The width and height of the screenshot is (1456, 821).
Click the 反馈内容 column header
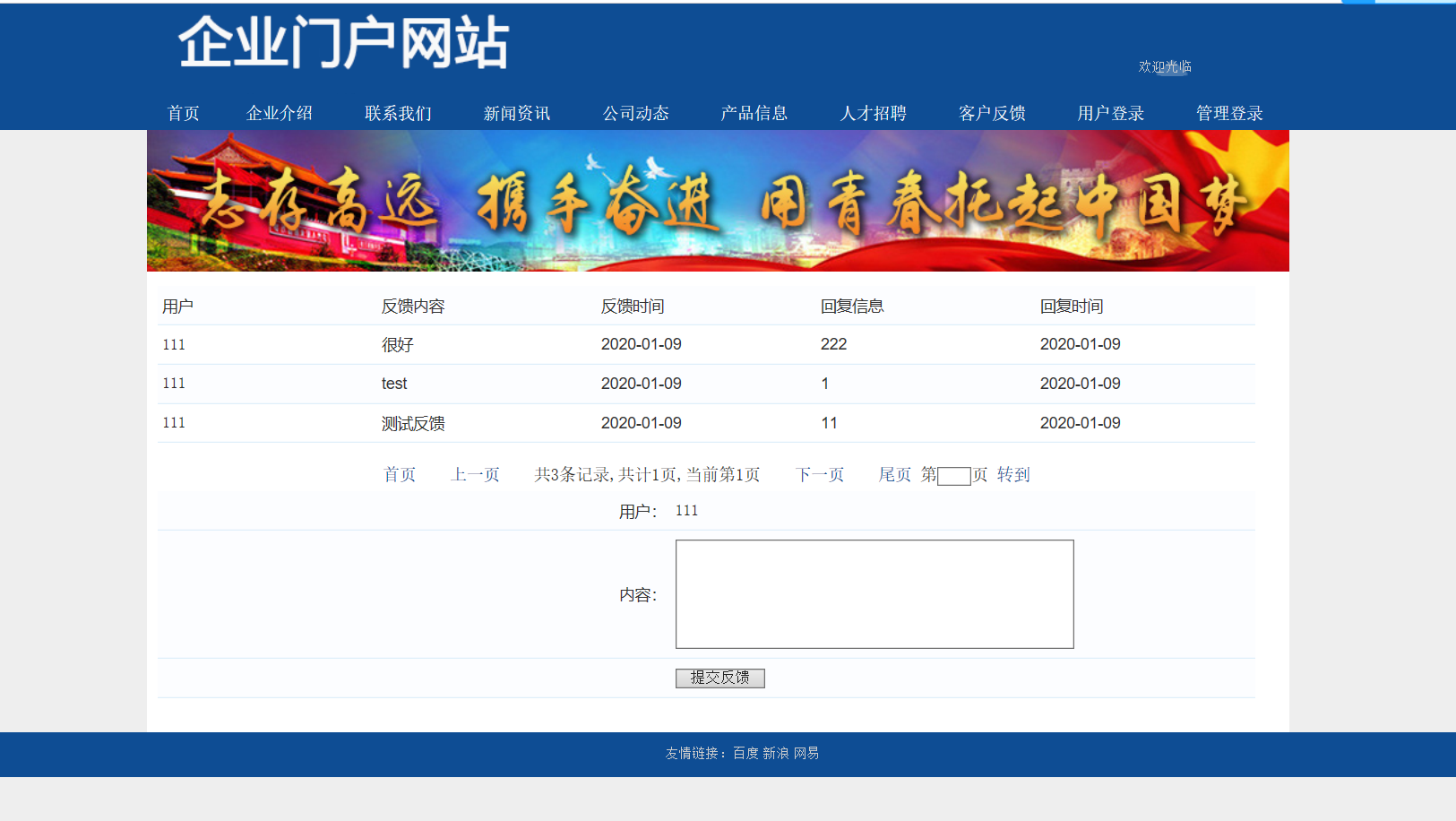click(x=413, y=307)
